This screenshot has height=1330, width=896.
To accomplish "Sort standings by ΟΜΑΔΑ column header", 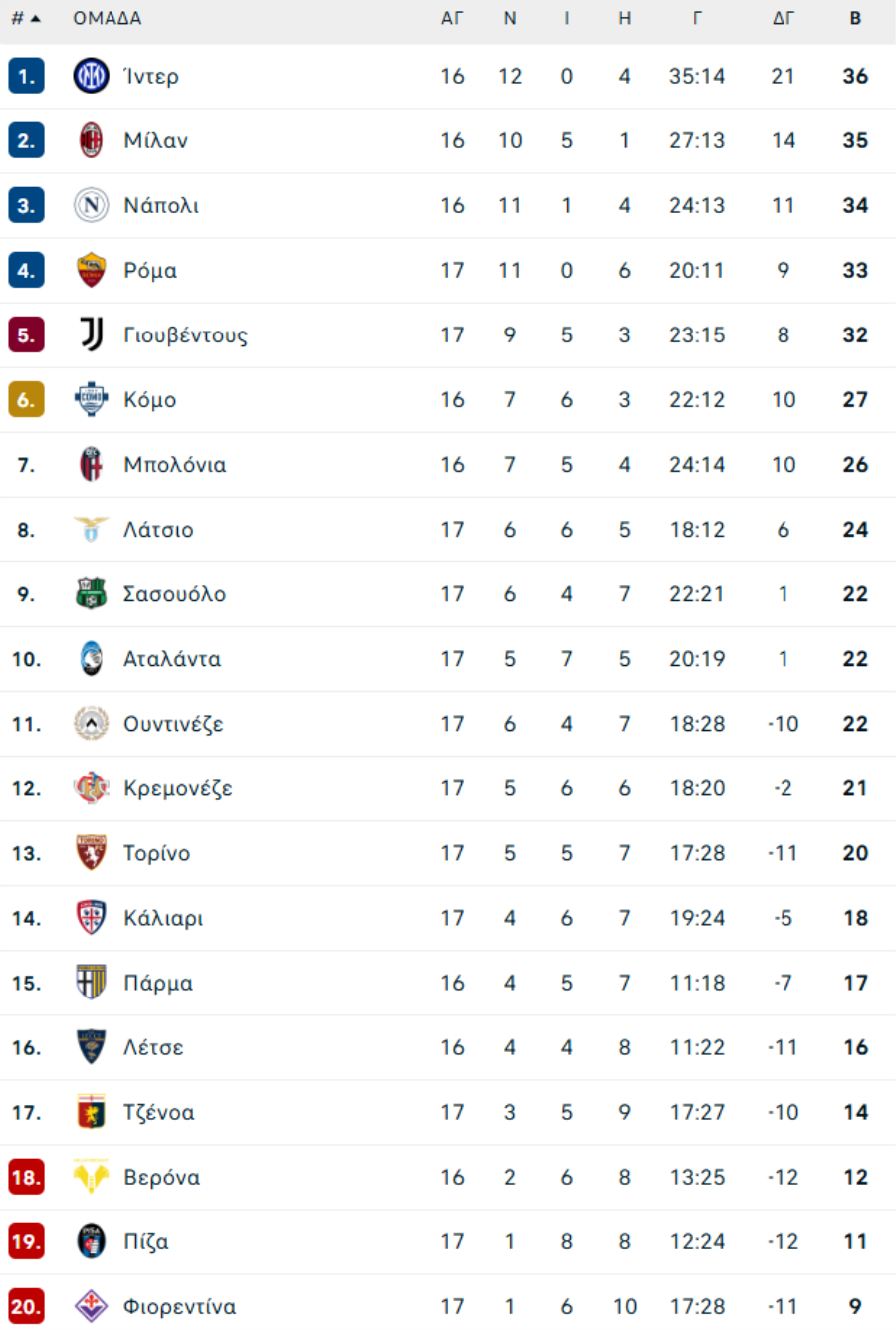I will [x=108, y=19].
